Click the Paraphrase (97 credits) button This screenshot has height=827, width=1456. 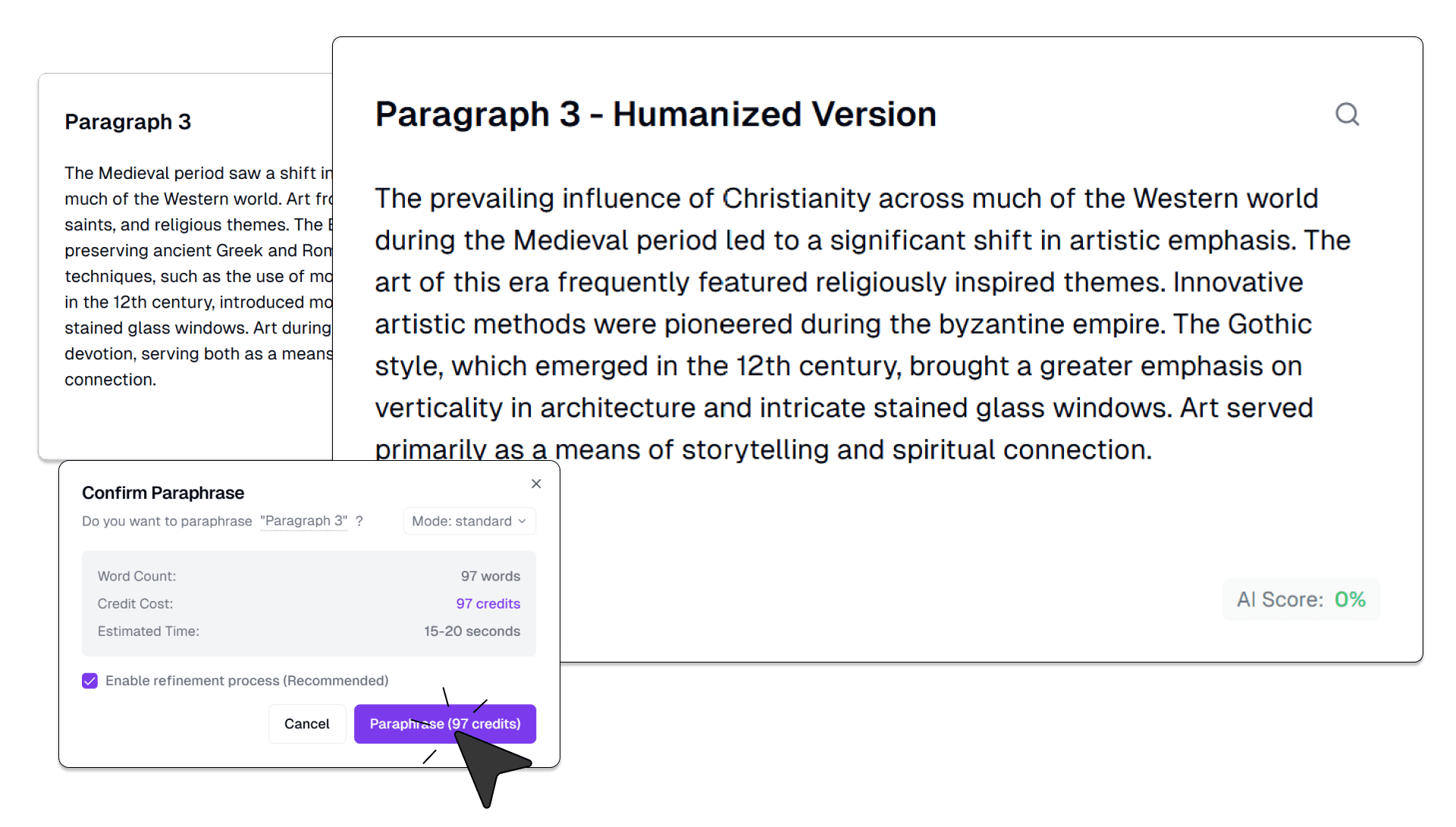445,724
